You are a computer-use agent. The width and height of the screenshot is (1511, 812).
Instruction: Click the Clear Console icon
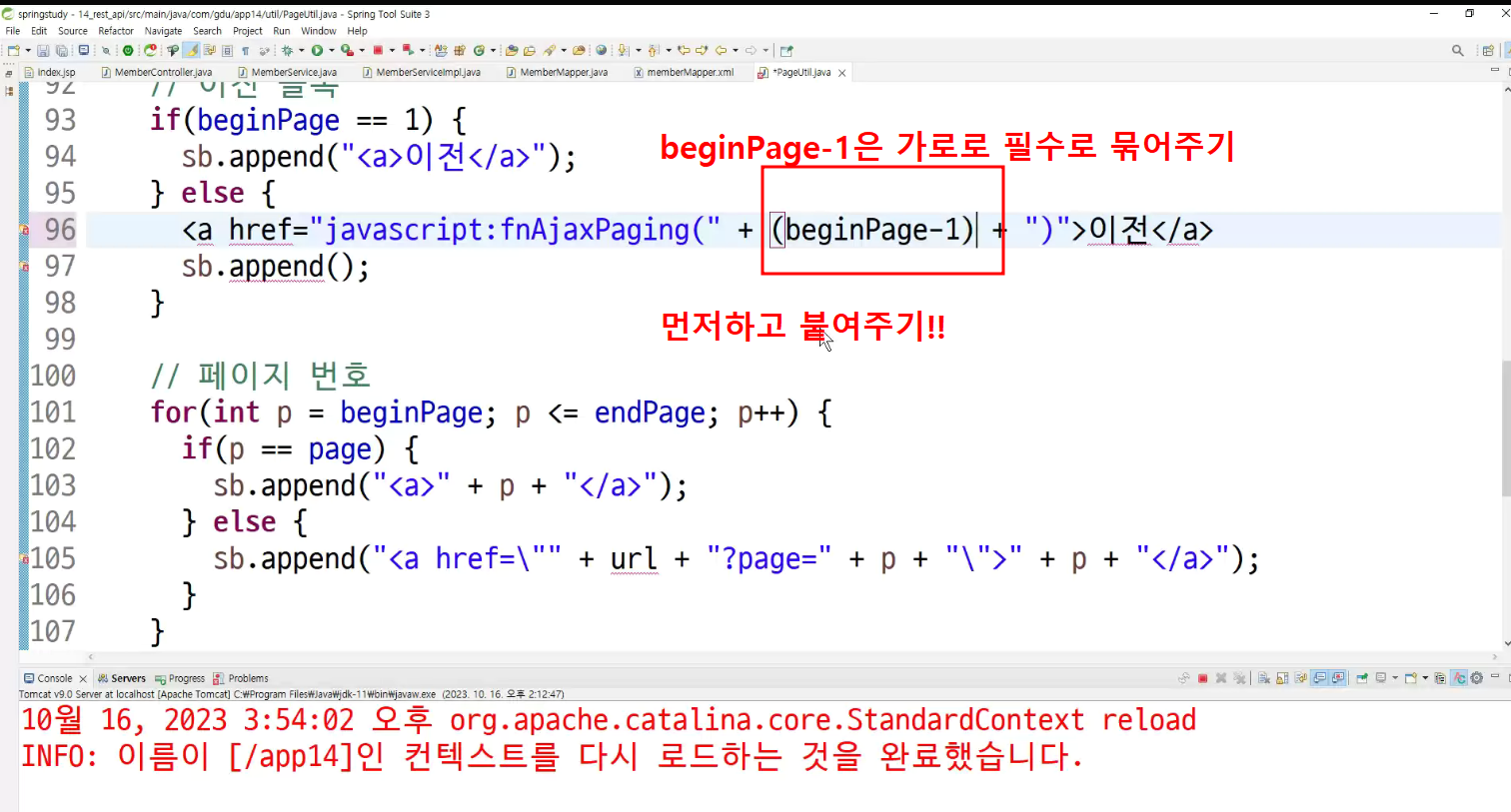point(1264,678)
